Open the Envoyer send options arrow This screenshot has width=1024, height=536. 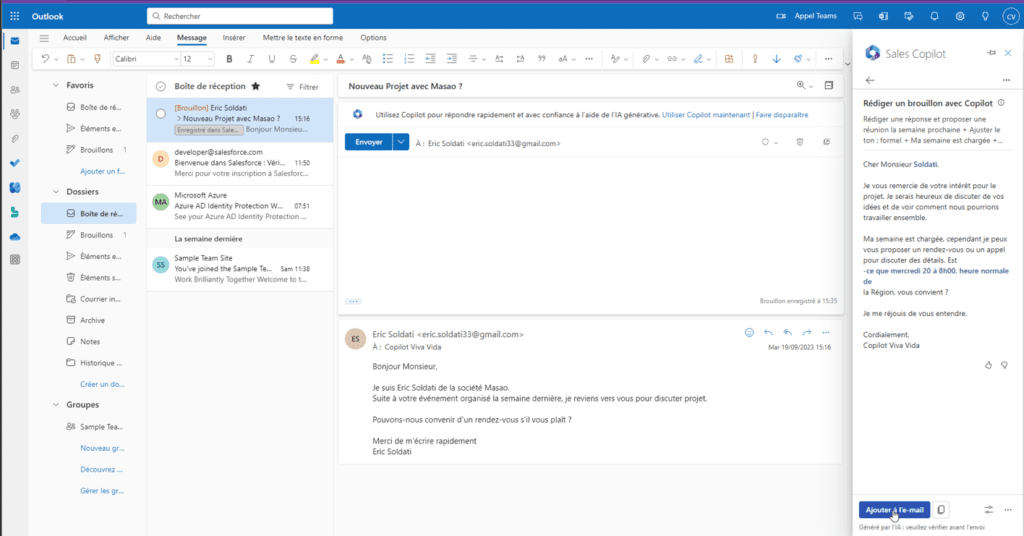(x=401, y=142)
